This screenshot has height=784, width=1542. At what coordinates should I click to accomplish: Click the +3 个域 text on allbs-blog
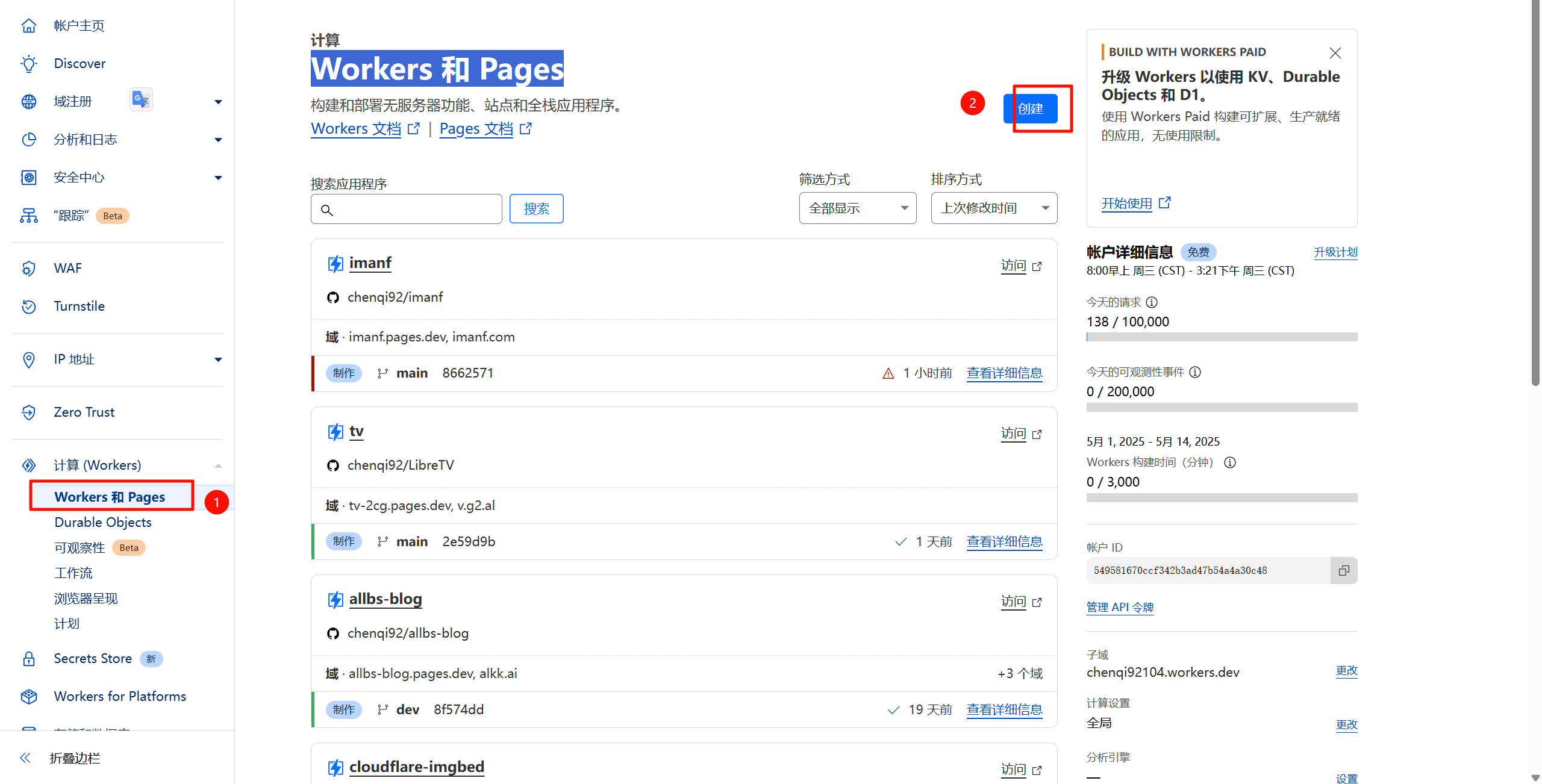pyautogui.click(x=1020, y=673)
